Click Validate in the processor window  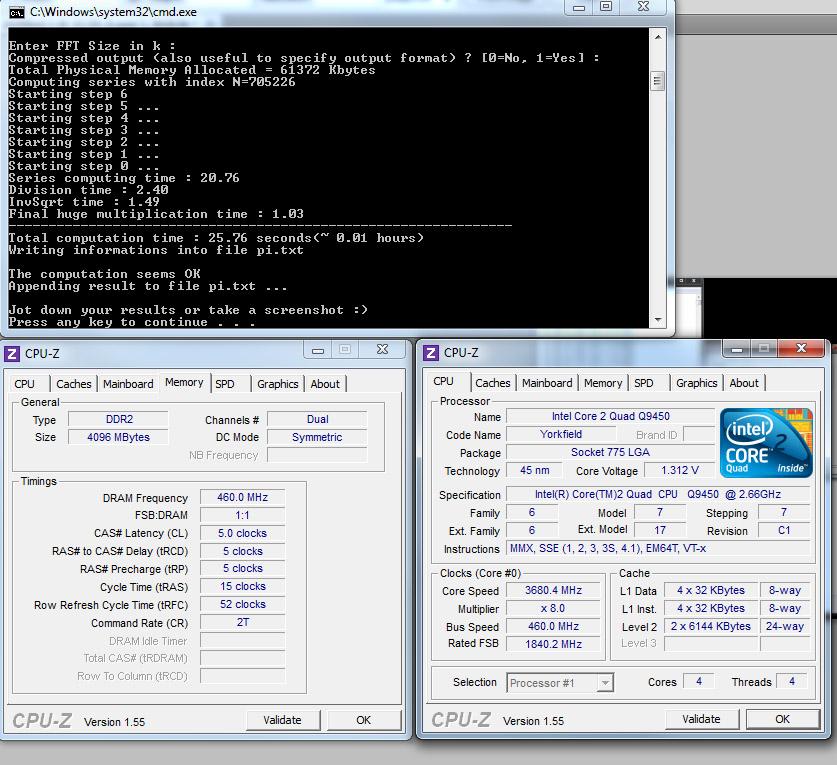pyautogui.click(x=701, y=719)
